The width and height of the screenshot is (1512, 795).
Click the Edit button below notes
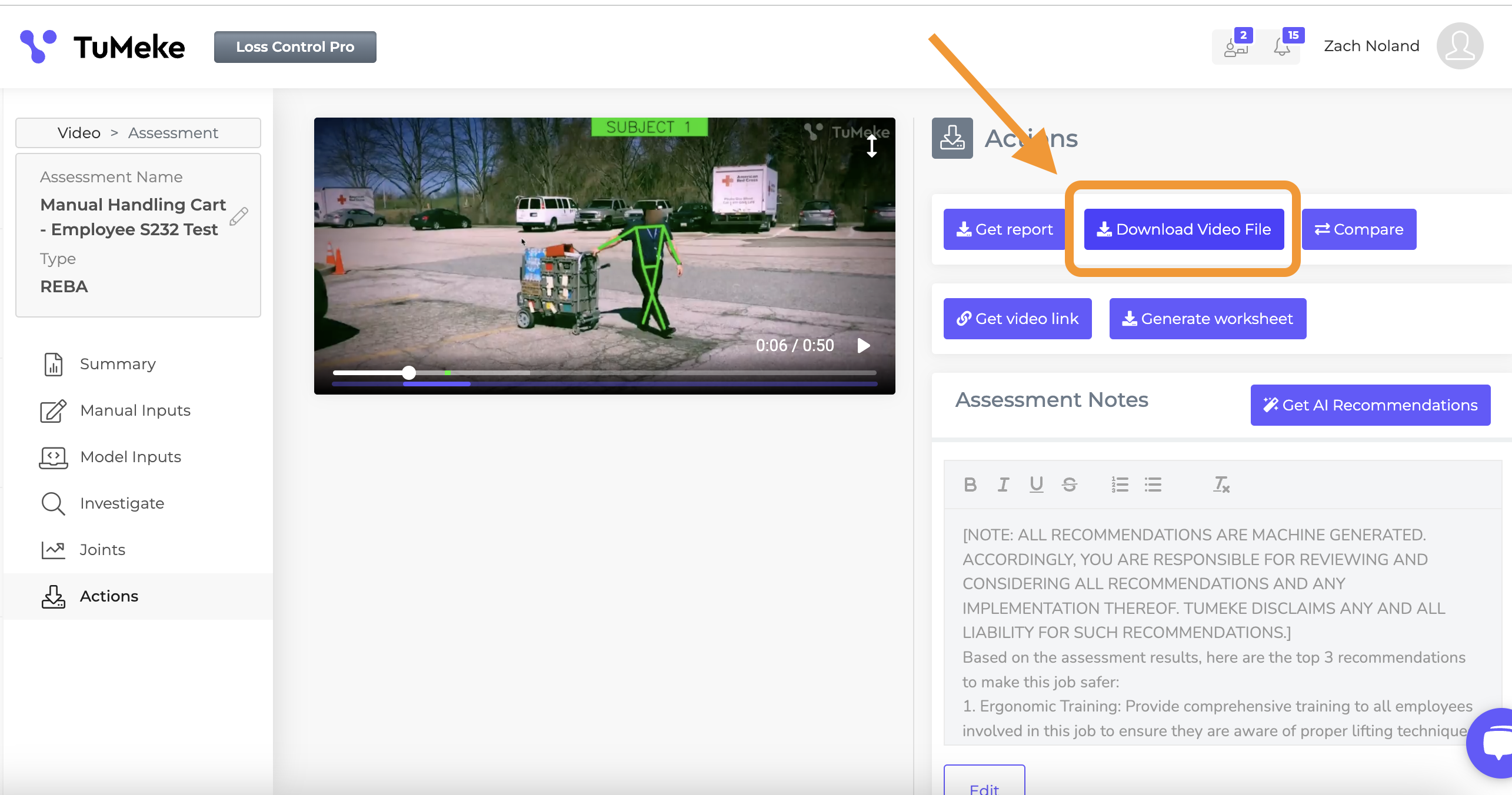[x=984, y=781]
